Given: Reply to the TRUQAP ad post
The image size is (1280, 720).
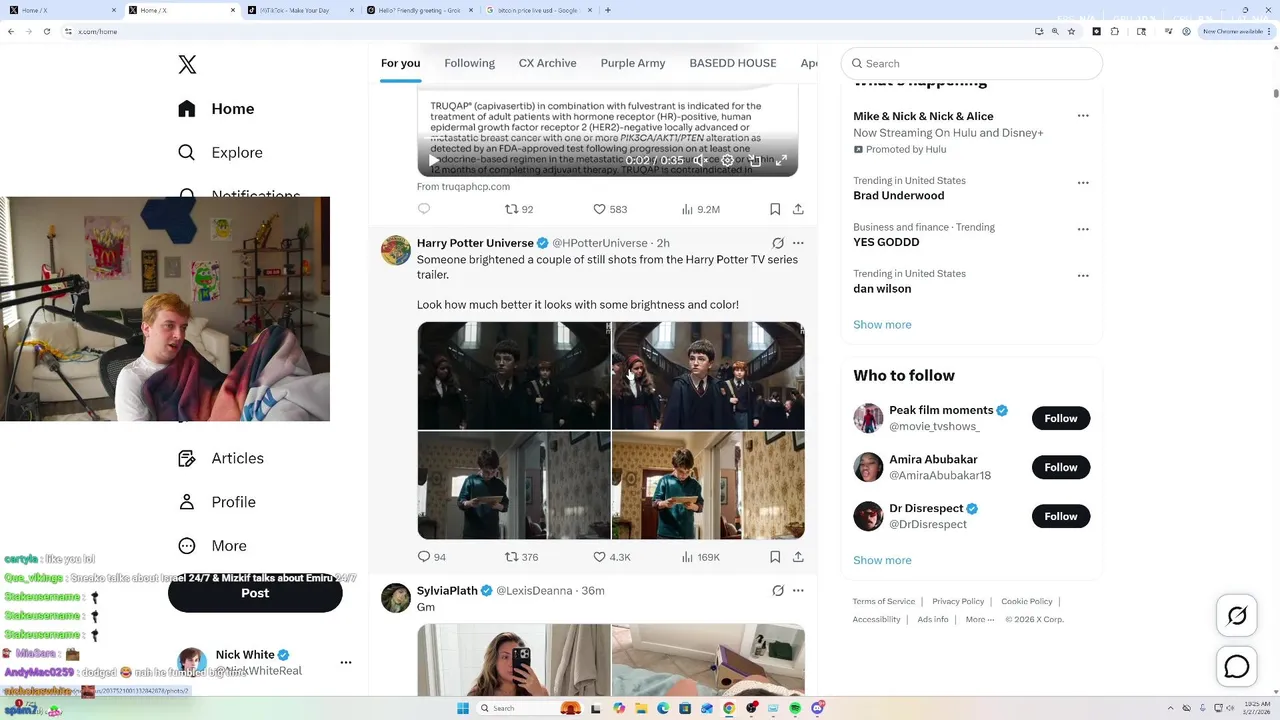Looking at the screenshot, I should [x=424, y=209].
